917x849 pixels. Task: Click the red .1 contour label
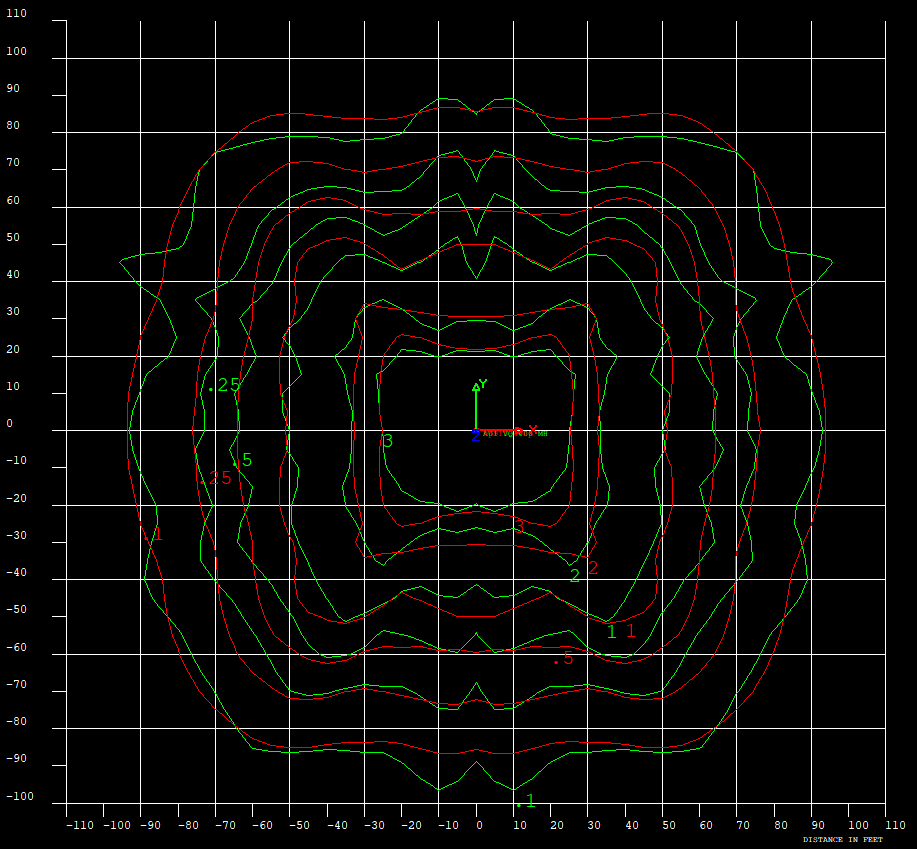click(153, 535)
